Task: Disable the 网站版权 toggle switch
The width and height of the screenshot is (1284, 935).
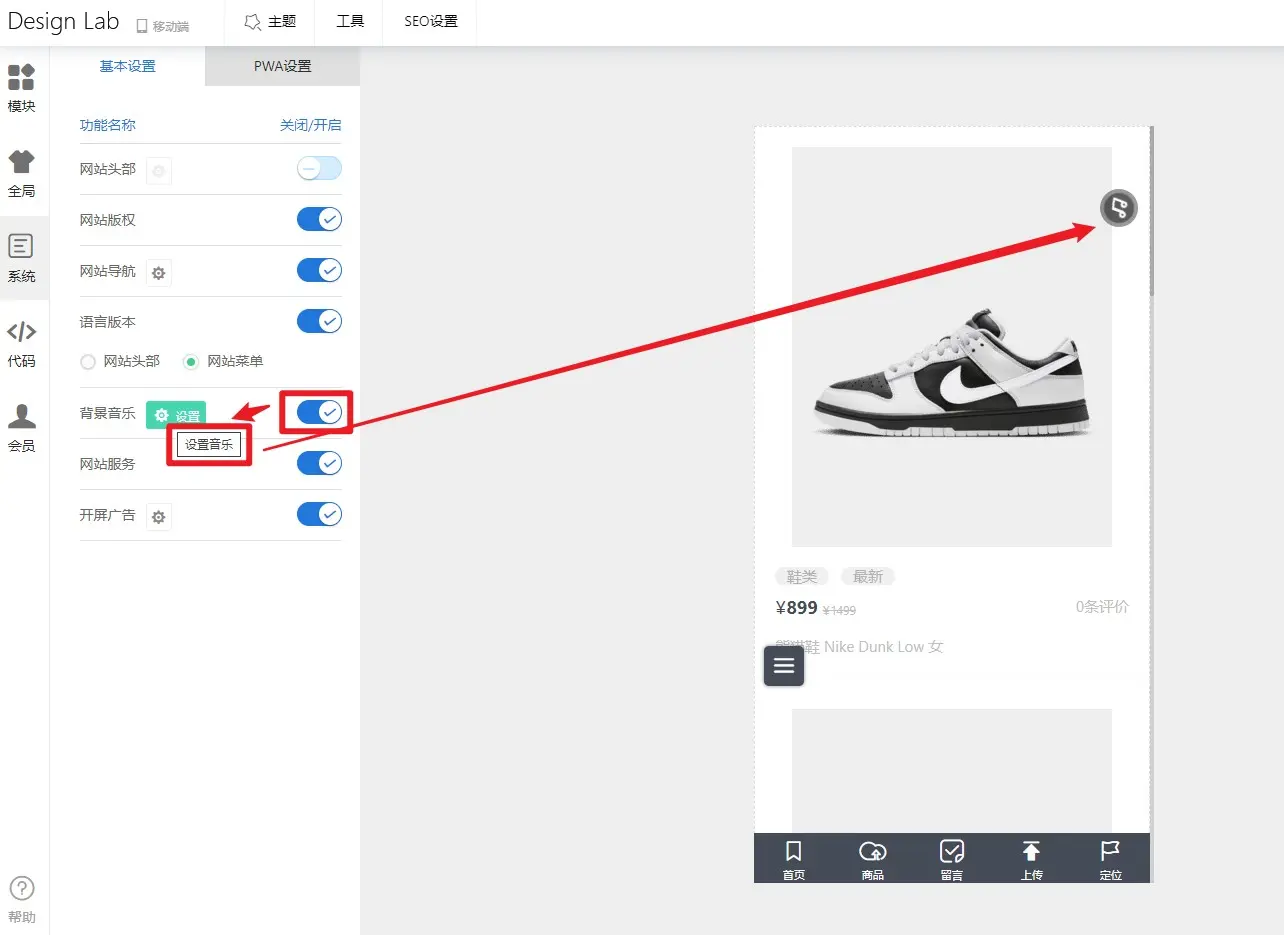Action: 319,220
